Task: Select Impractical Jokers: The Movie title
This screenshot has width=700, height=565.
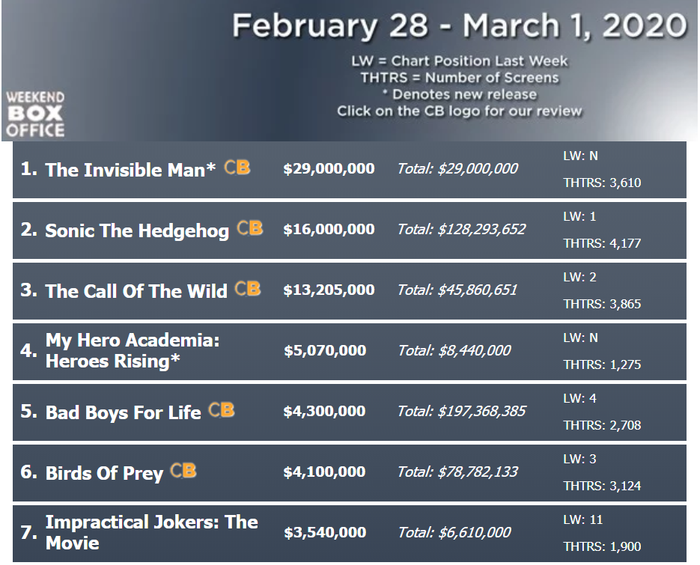Action: tap(152, 532)
